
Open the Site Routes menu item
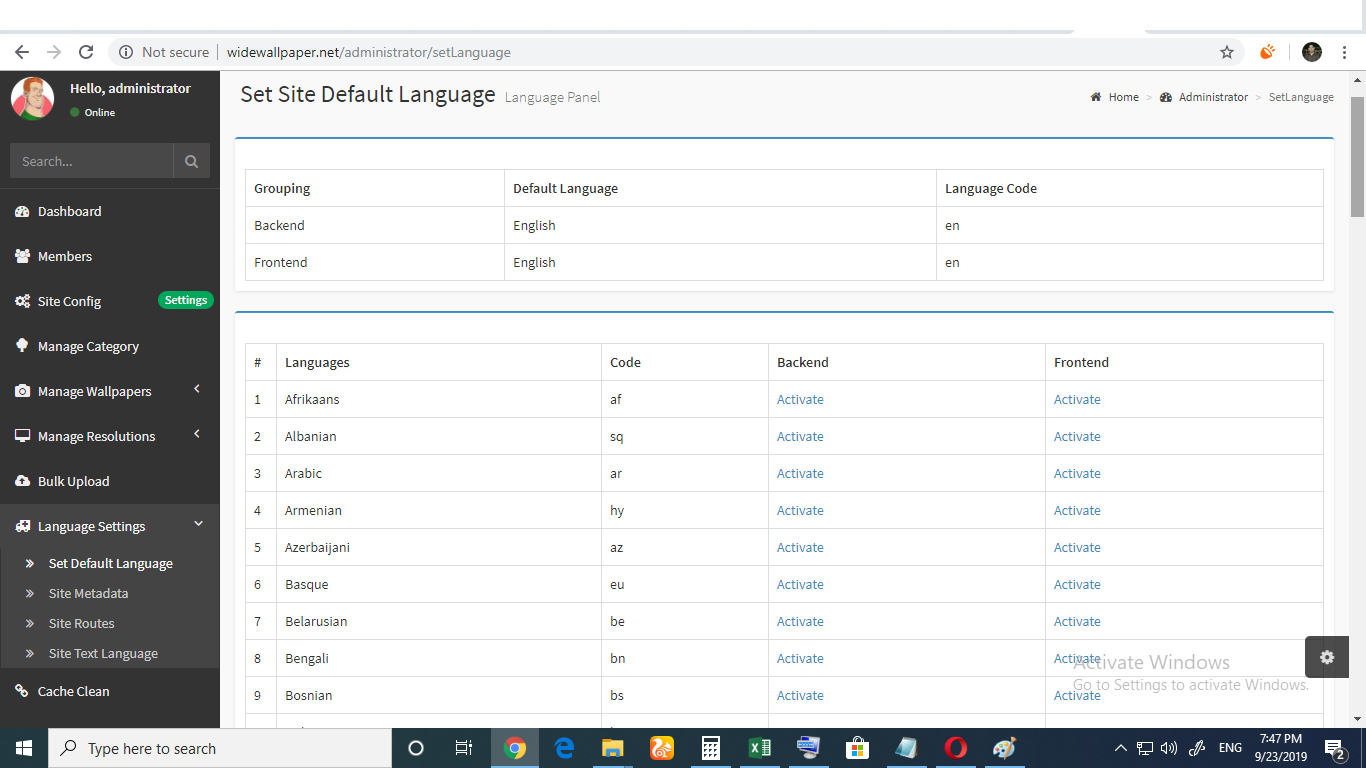[x=81, y=624]
